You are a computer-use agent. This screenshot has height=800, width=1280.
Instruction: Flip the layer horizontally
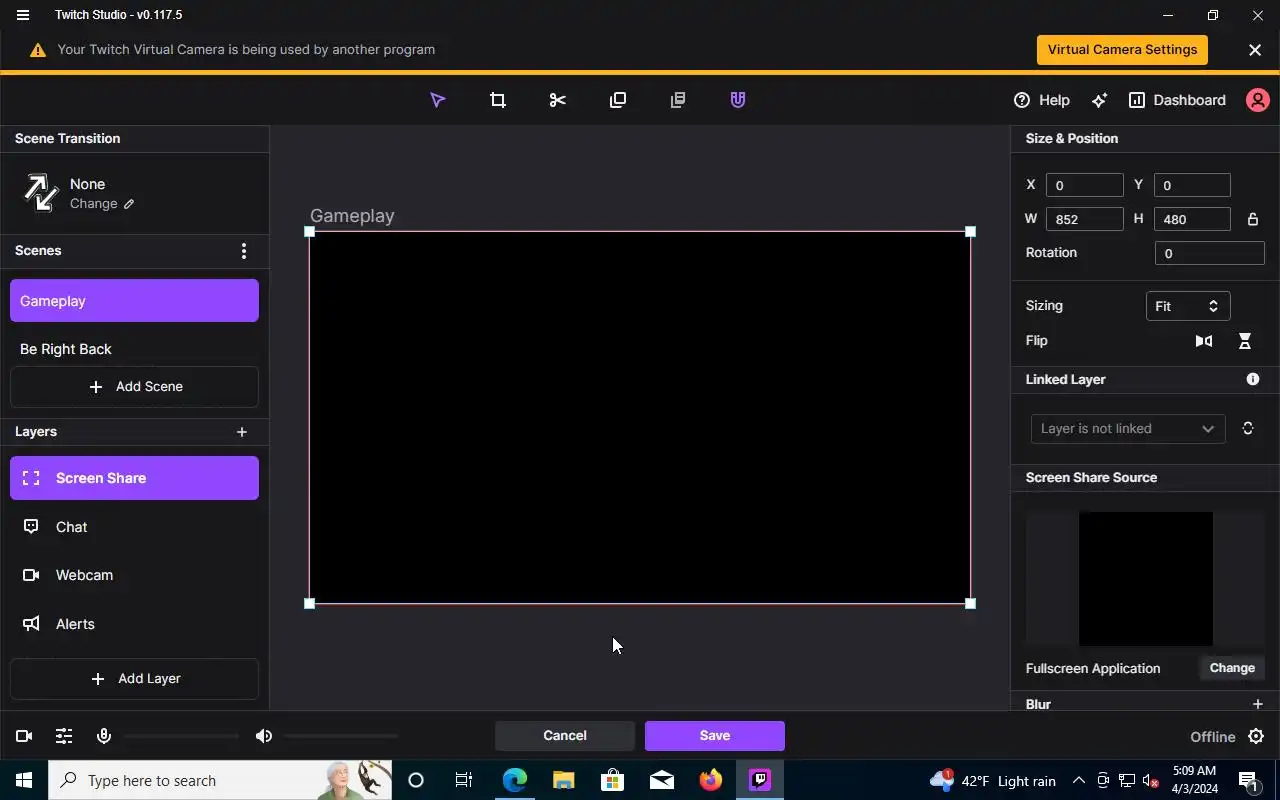click(1204, 341)
